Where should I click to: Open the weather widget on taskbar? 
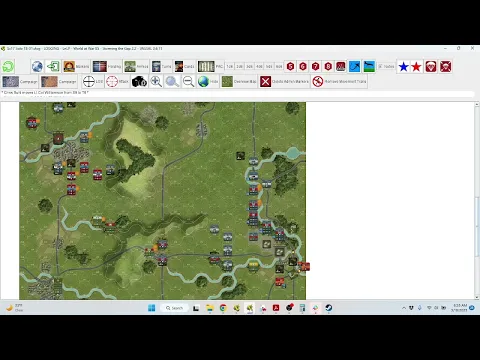14,308
